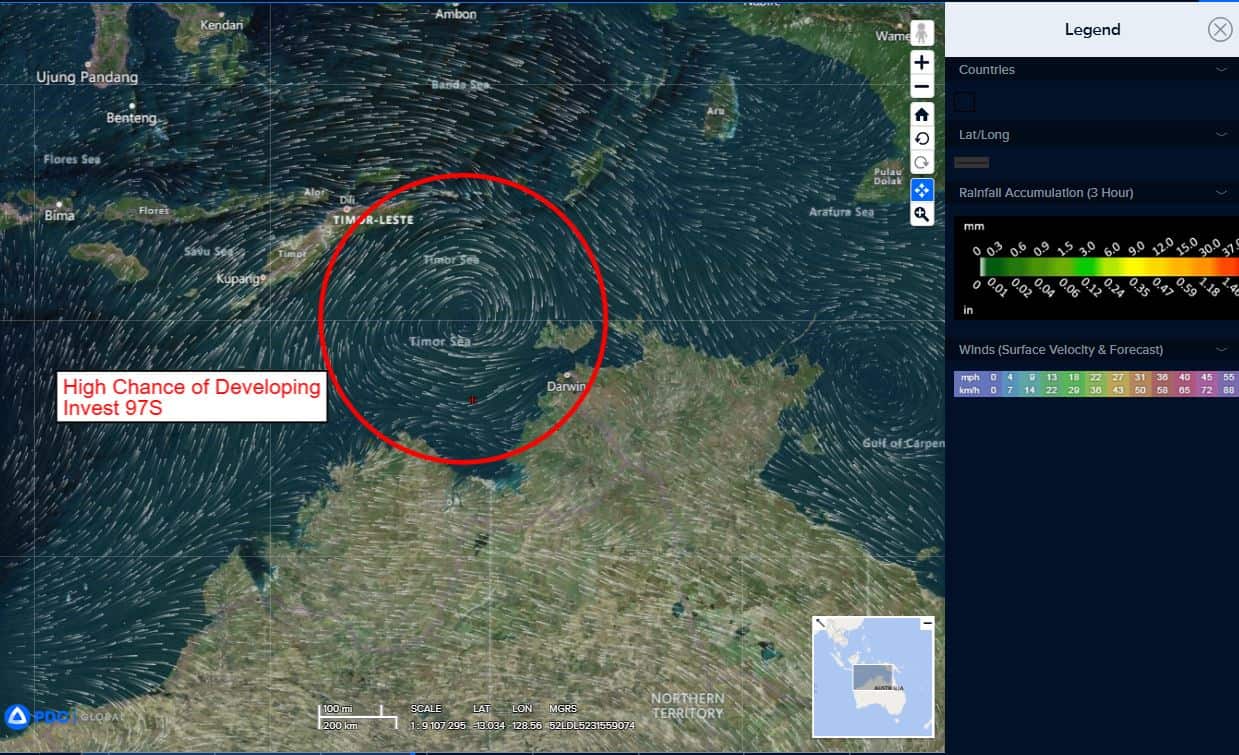
Task: Collapse the Rainfall Accumulation legend section
Action: tap(1221, 193)
